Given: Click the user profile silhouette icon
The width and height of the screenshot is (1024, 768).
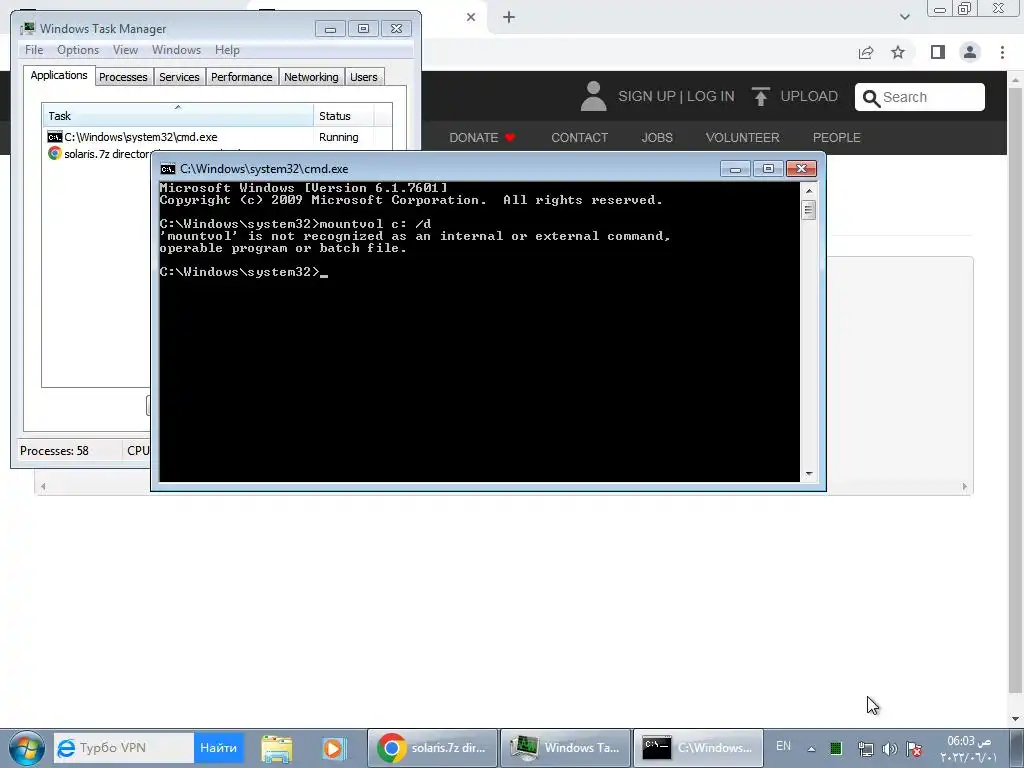Looking at the screenshot, I should click(x=593, y=96).
